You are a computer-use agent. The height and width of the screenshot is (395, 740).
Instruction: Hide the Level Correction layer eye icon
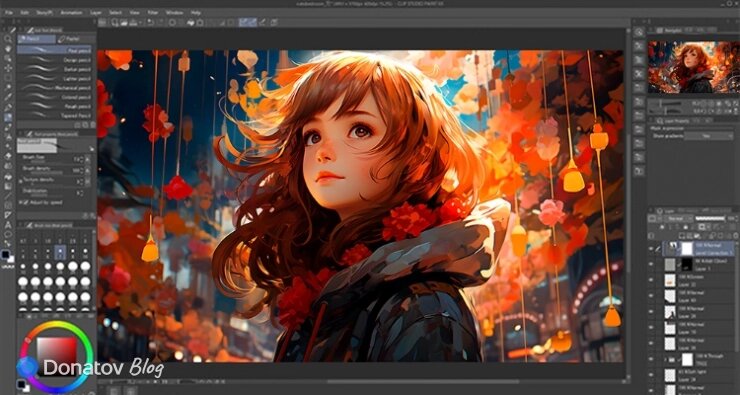click(x=652, y=249)
